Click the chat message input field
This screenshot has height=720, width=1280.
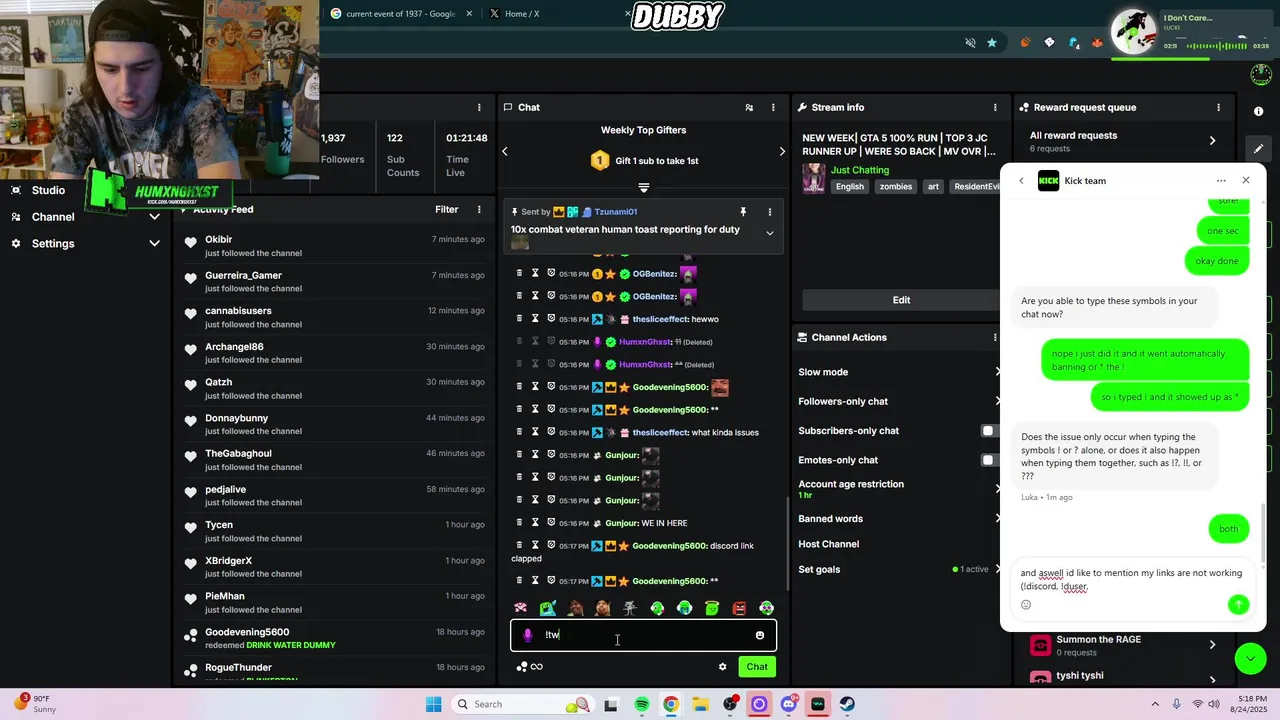(x=643, y=635)
